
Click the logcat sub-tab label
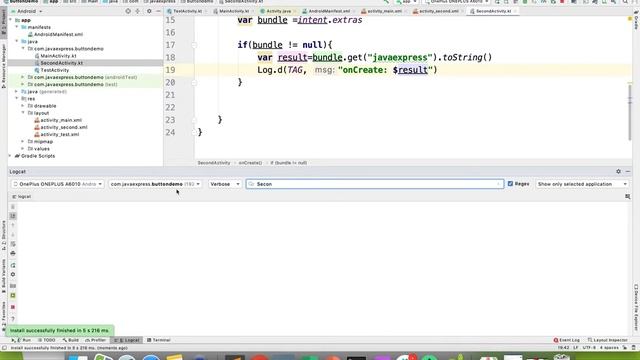pyautogui.click(x=22, y=197)
